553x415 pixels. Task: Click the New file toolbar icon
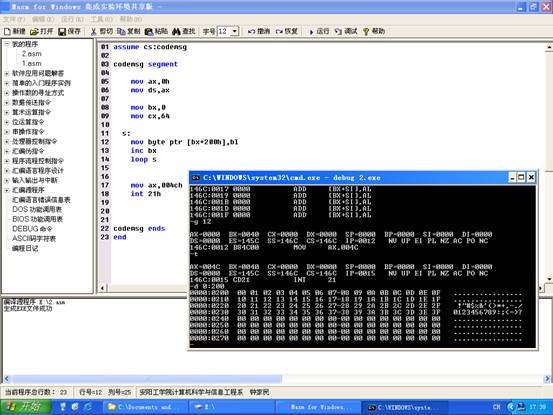tap(7, 31)
